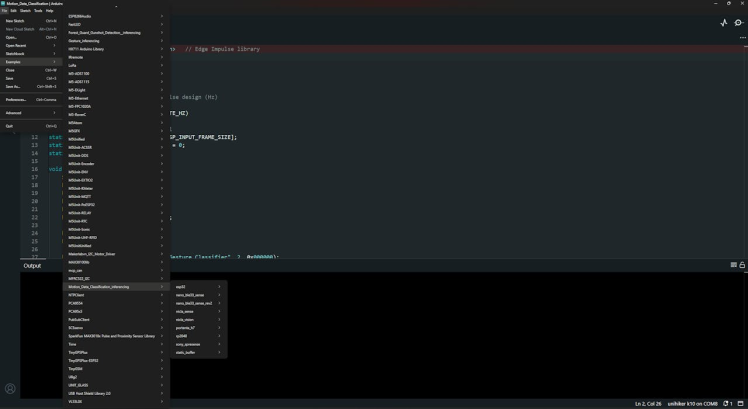Screen dimensions: 748x409
Task: Toggle the Output panel lock icon
Action: click(x=742, y=265)
